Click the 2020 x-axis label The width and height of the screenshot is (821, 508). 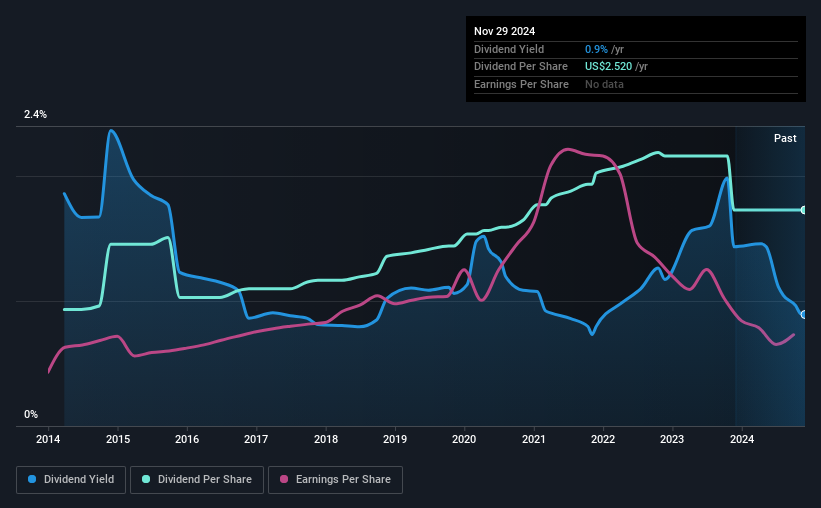tap(464, 439)
